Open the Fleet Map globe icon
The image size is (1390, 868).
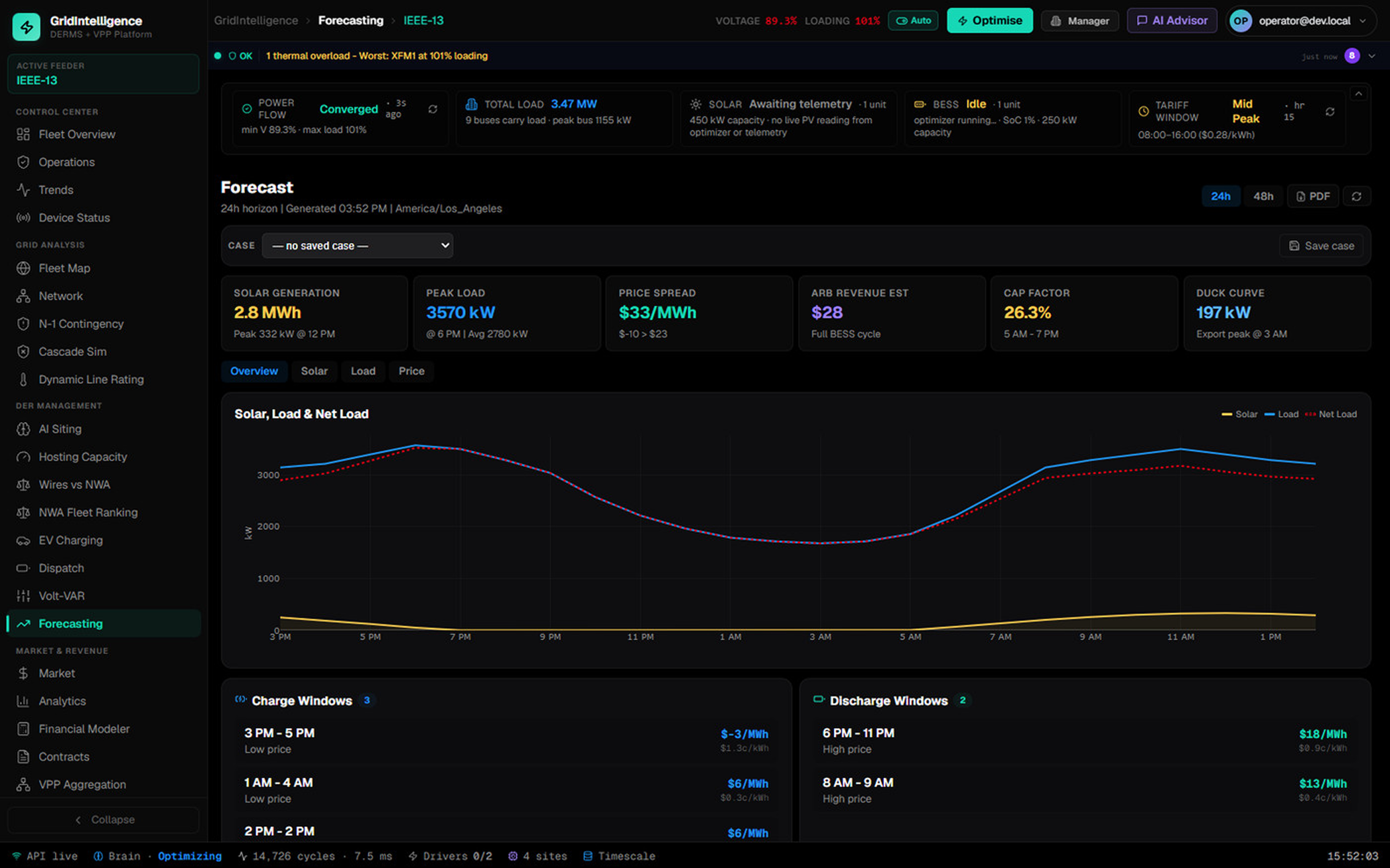tap(23, 268)
